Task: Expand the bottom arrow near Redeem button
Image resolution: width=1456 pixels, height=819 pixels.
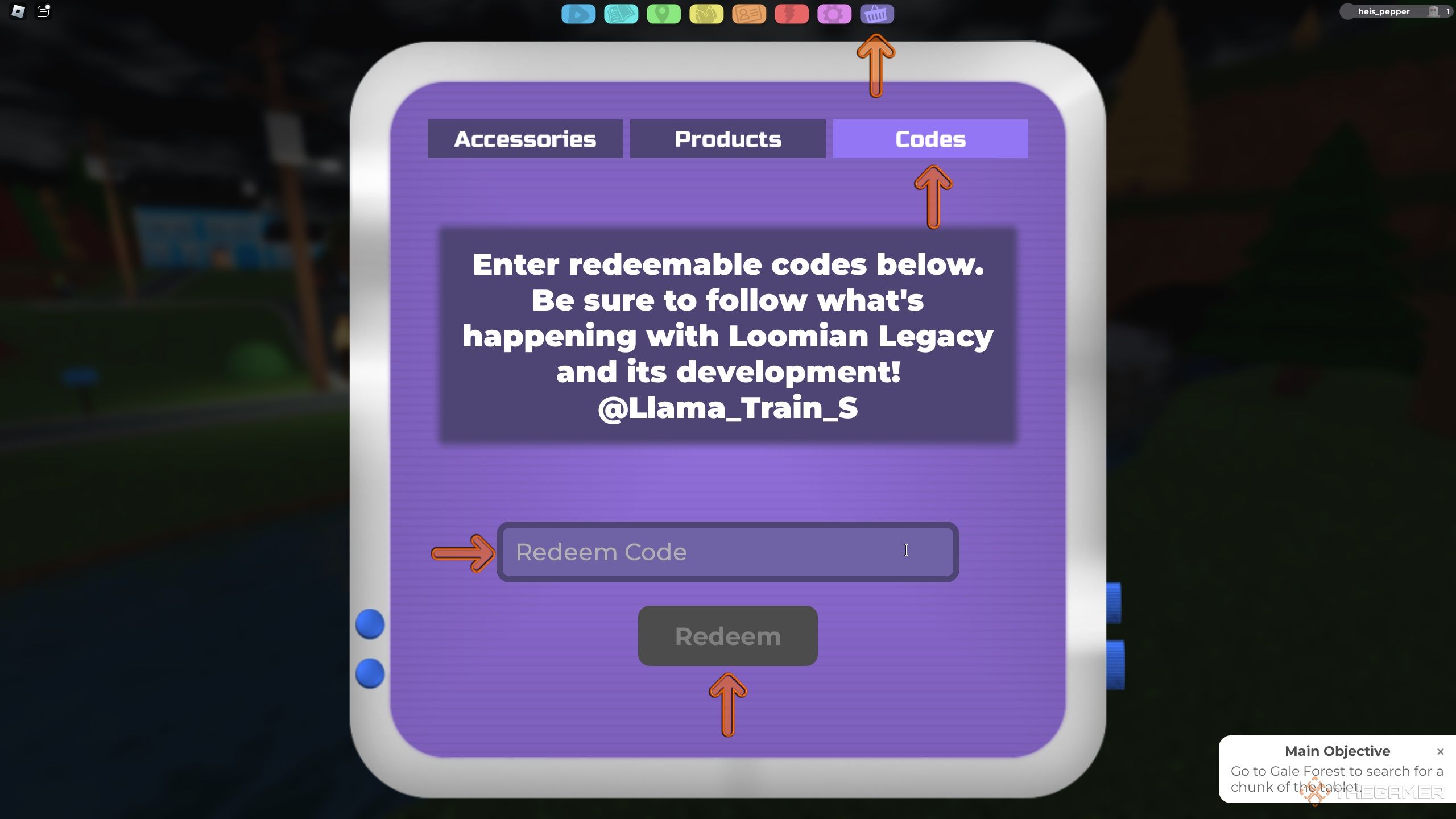Action: [727, 703]
